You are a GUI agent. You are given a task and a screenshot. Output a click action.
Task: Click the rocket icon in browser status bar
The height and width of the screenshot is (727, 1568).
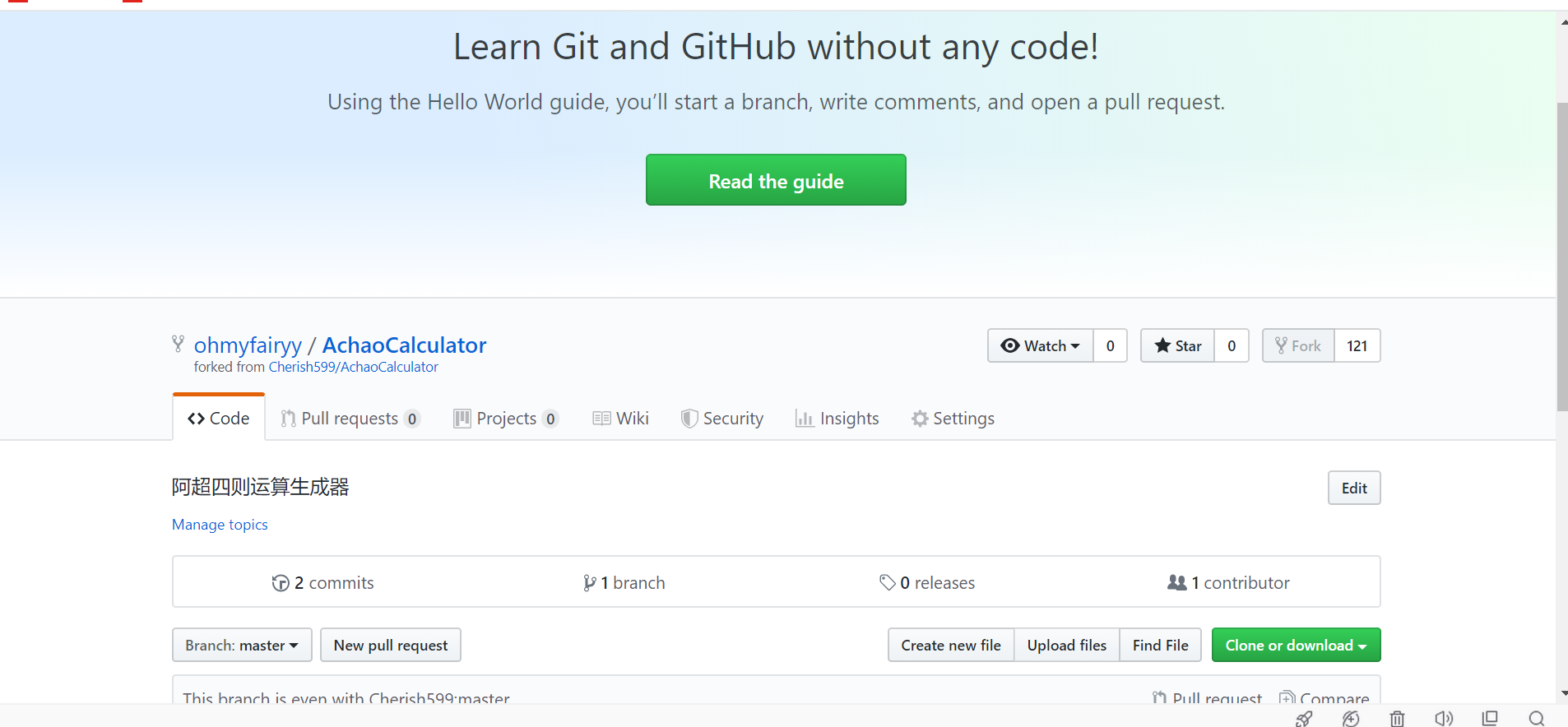(x=1304, y=719)
